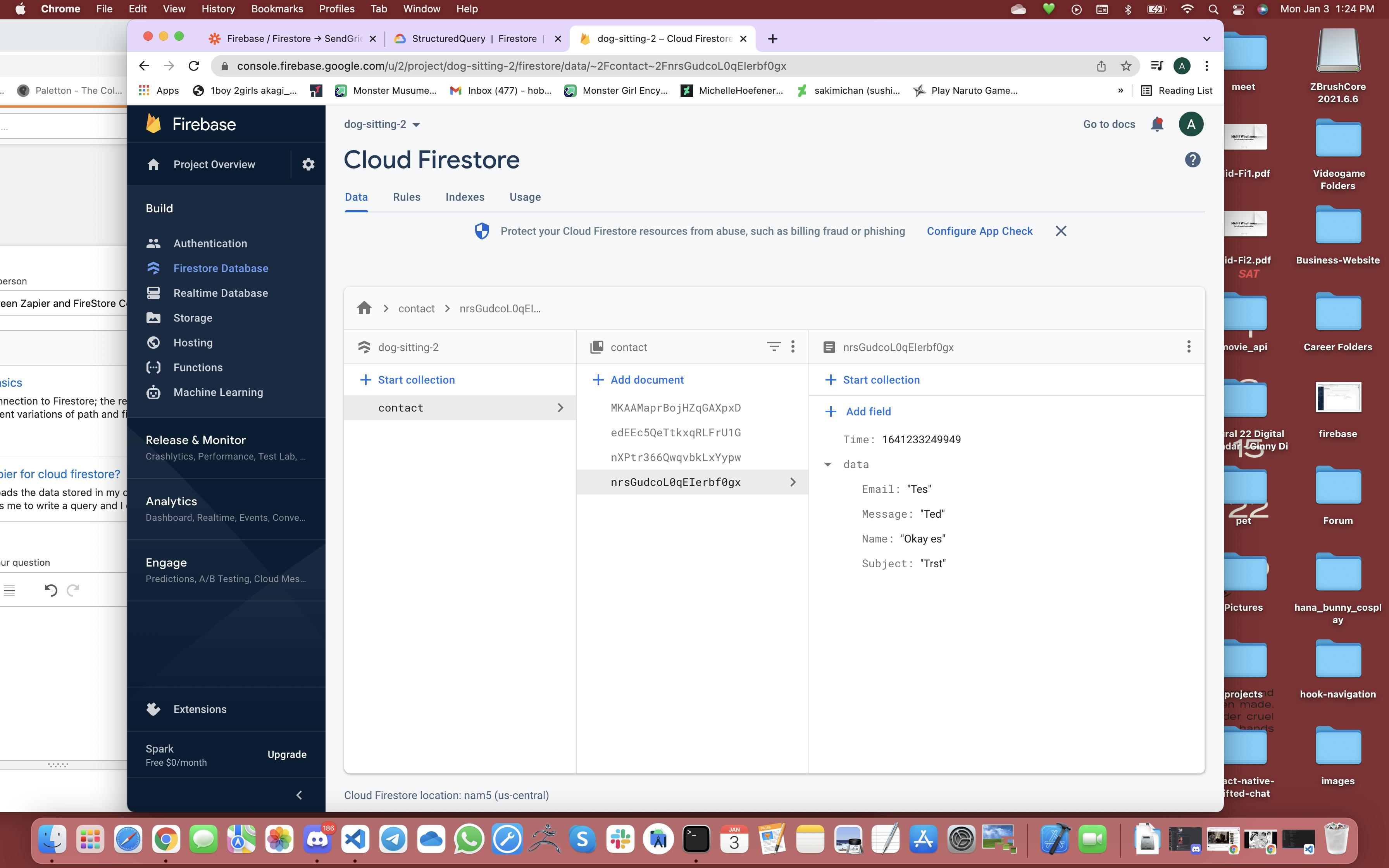Click Configure App Check link
Image resolution: width=1389 pixels, height=868 pixels.
click(980, 231)
